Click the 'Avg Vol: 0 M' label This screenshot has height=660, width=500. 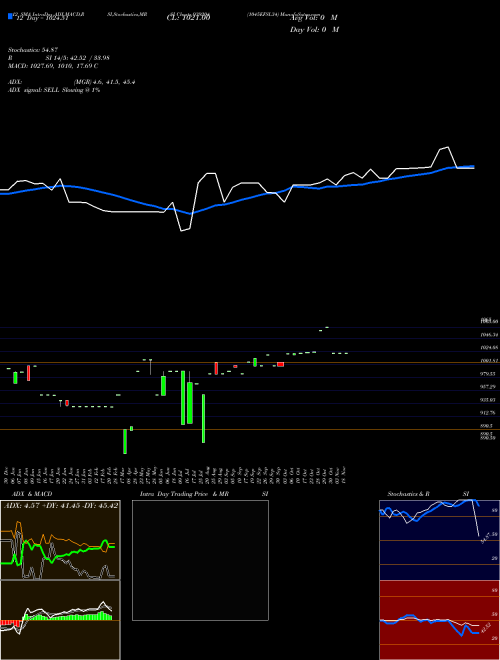tap(313, 18)
